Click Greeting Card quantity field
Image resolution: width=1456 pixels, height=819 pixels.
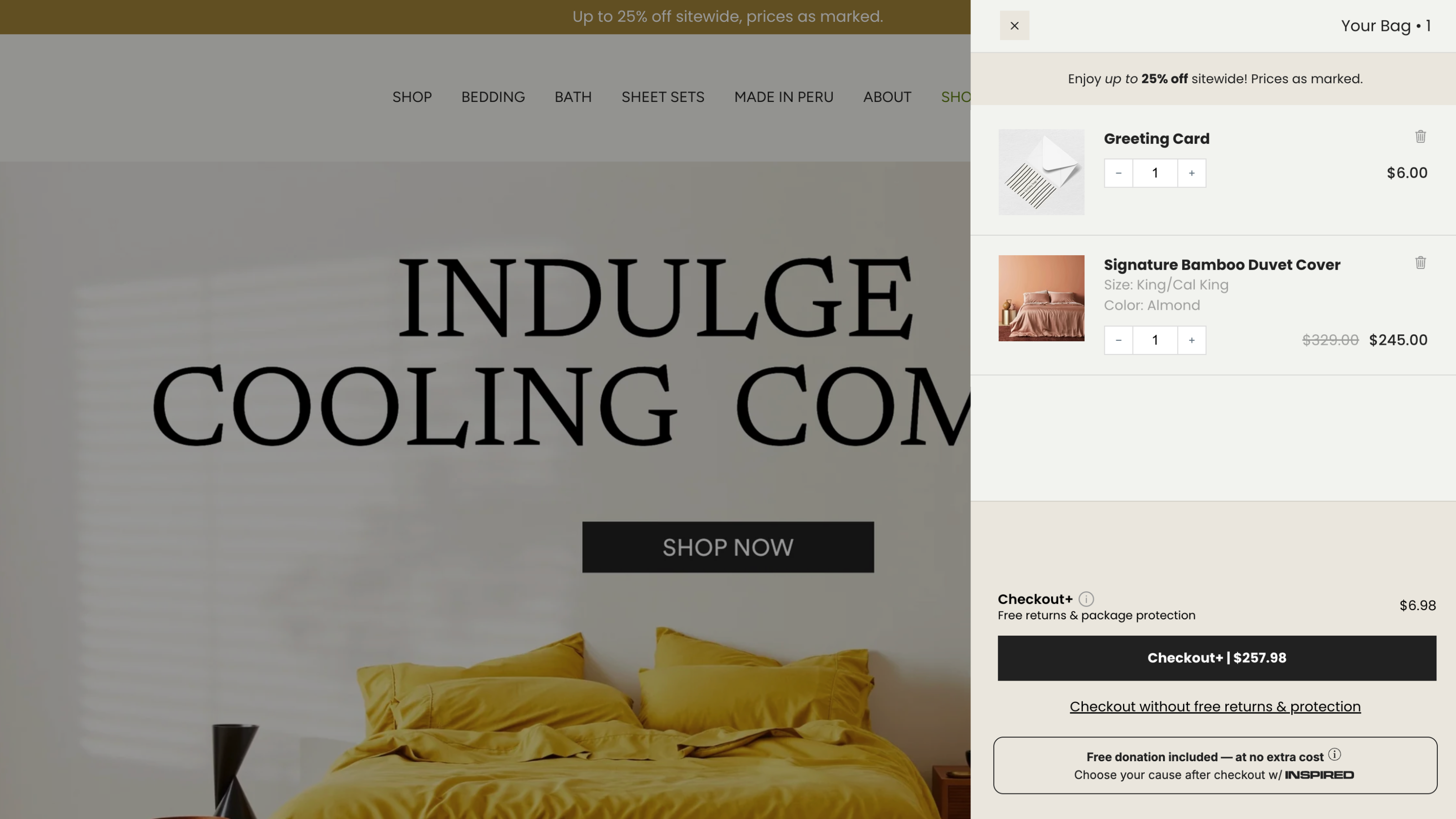point(1155,173)
